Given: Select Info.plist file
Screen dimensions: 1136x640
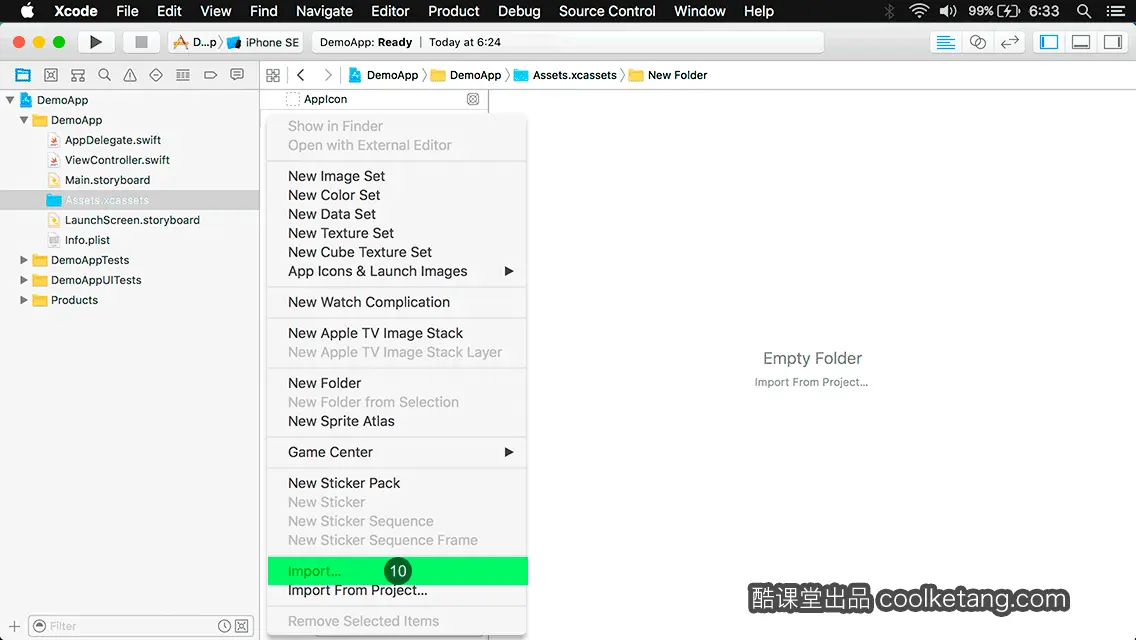Looking at the screenshot, I should (87, 240).
